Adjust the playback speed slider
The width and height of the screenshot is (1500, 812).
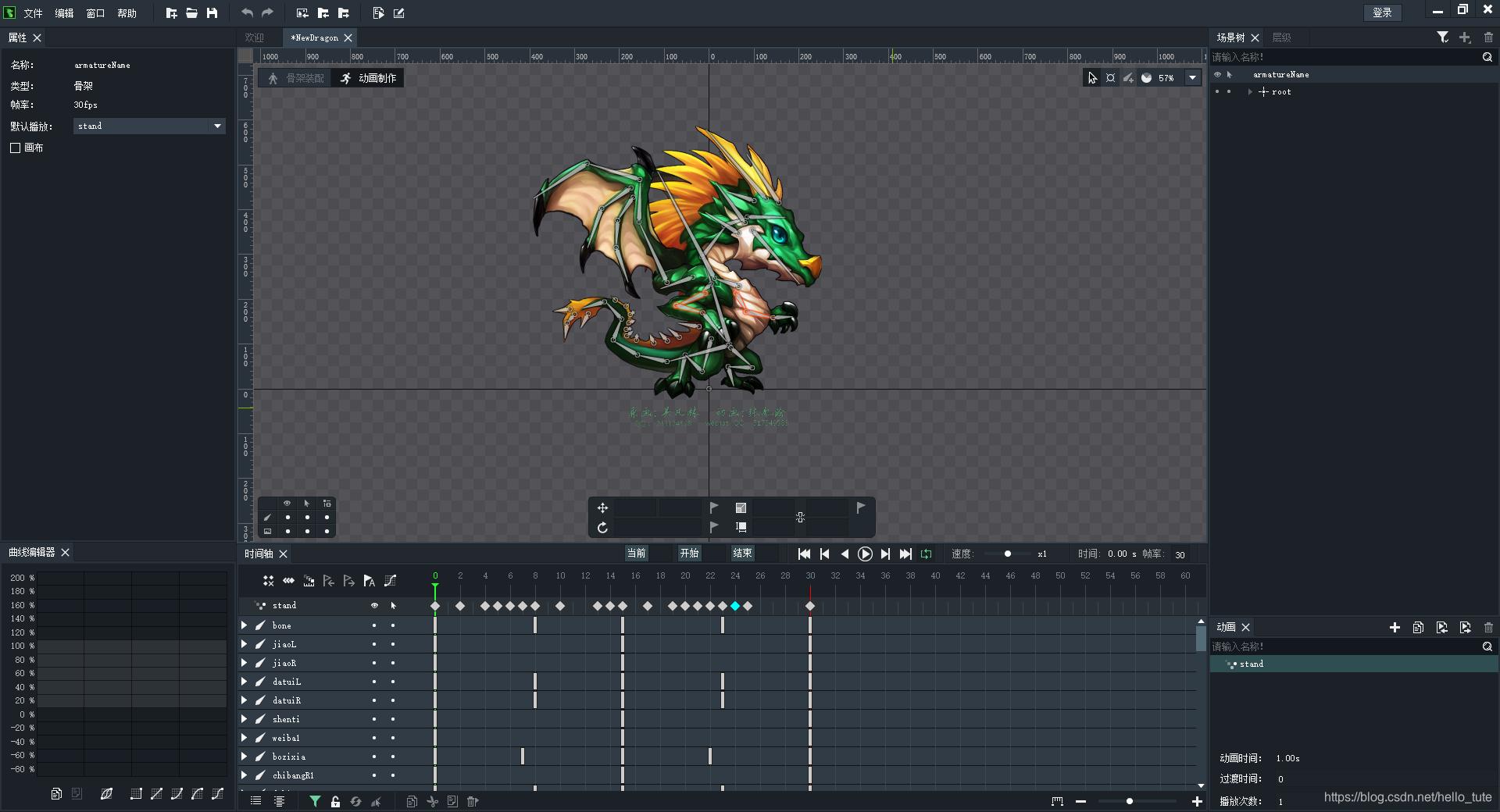pos(1008,554)
